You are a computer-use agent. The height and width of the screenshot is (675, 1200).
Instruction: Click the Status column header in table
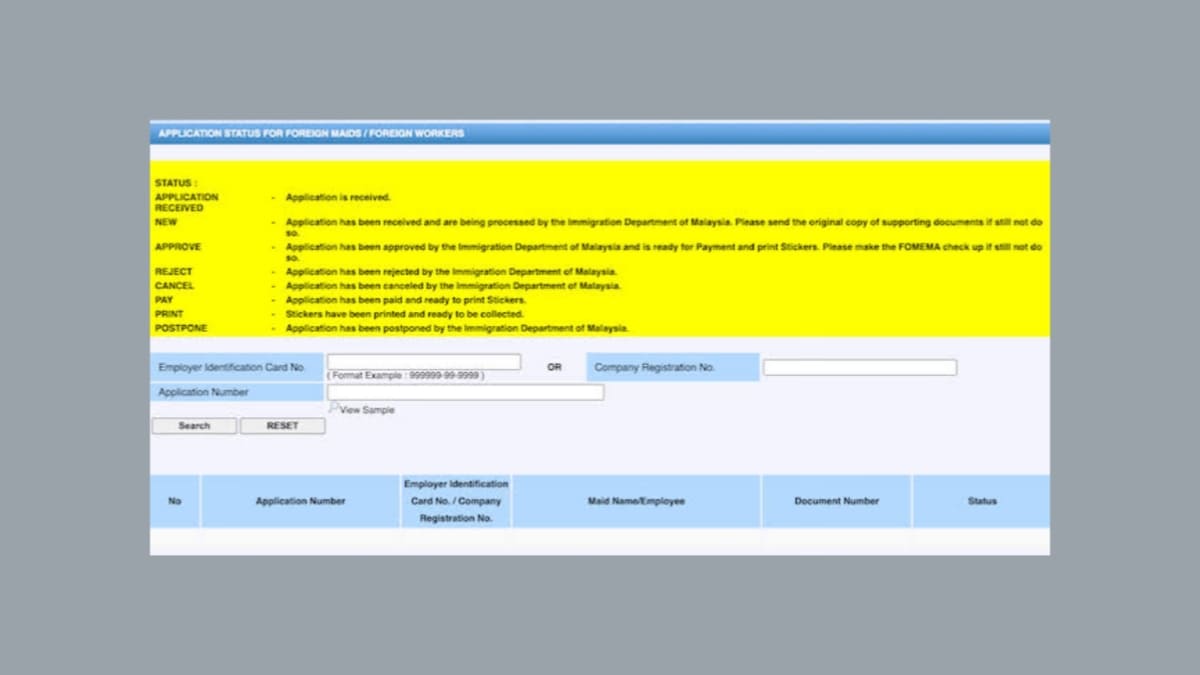[981, 501]
